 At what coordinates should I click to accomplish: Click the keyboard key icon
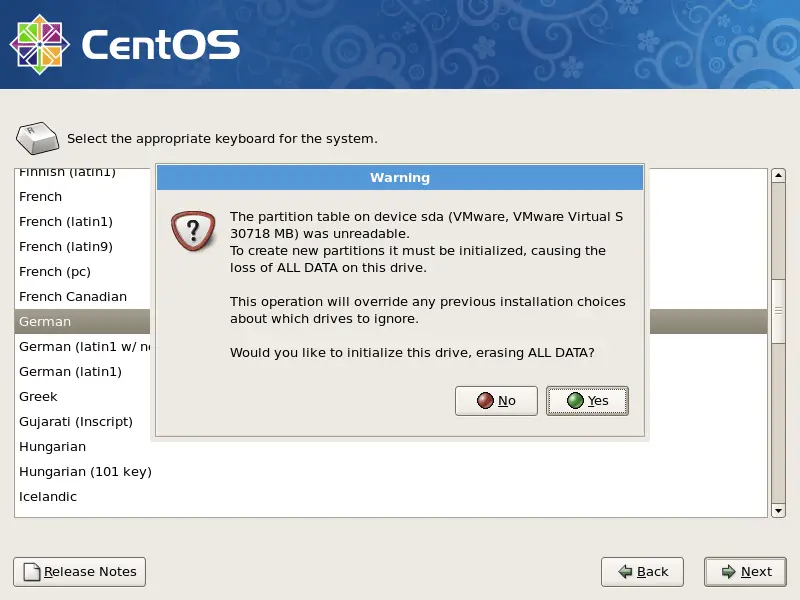[38, 138]
